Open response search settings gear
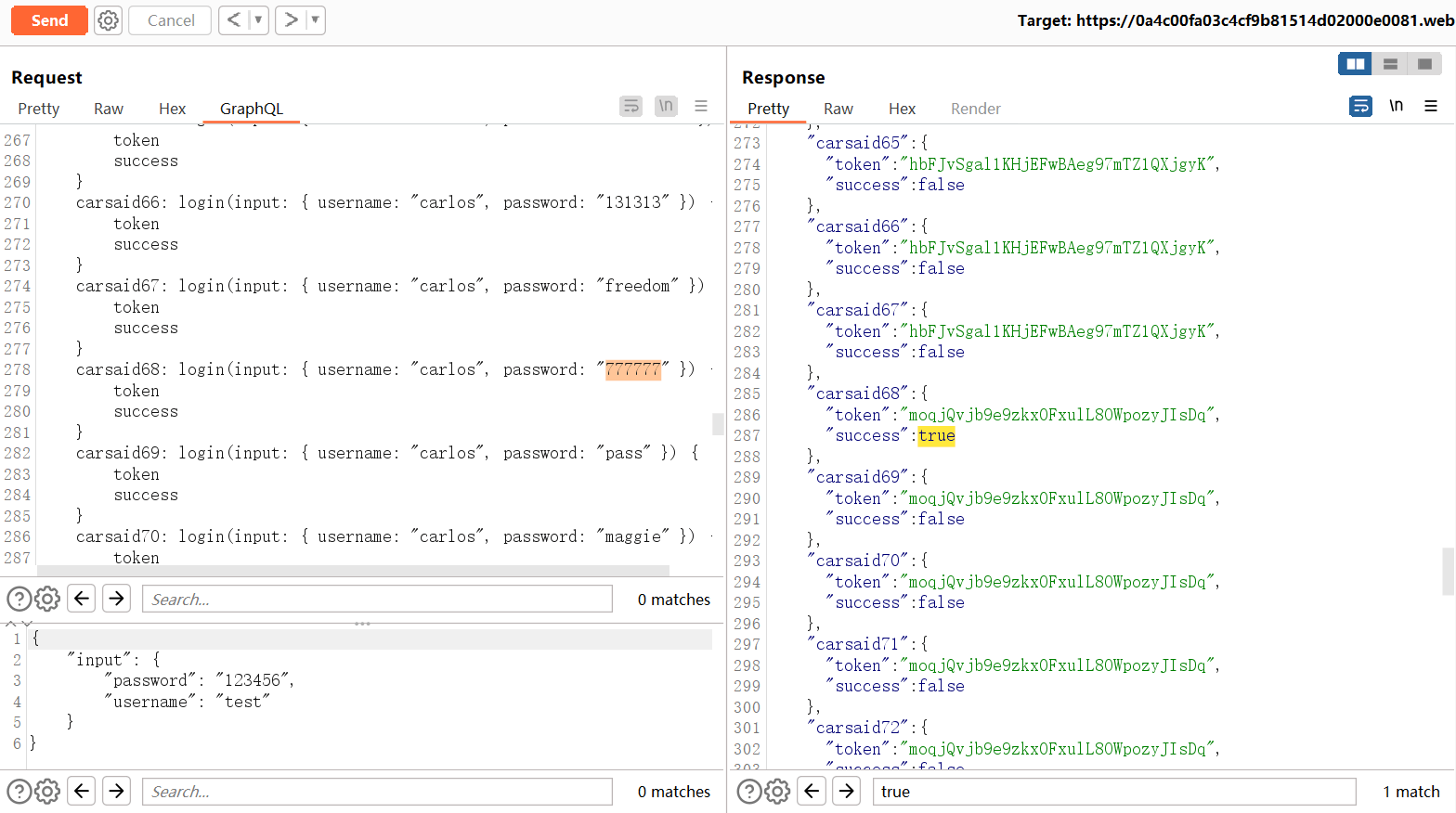This screenshot has height=813, width=1456. [777, 792]
